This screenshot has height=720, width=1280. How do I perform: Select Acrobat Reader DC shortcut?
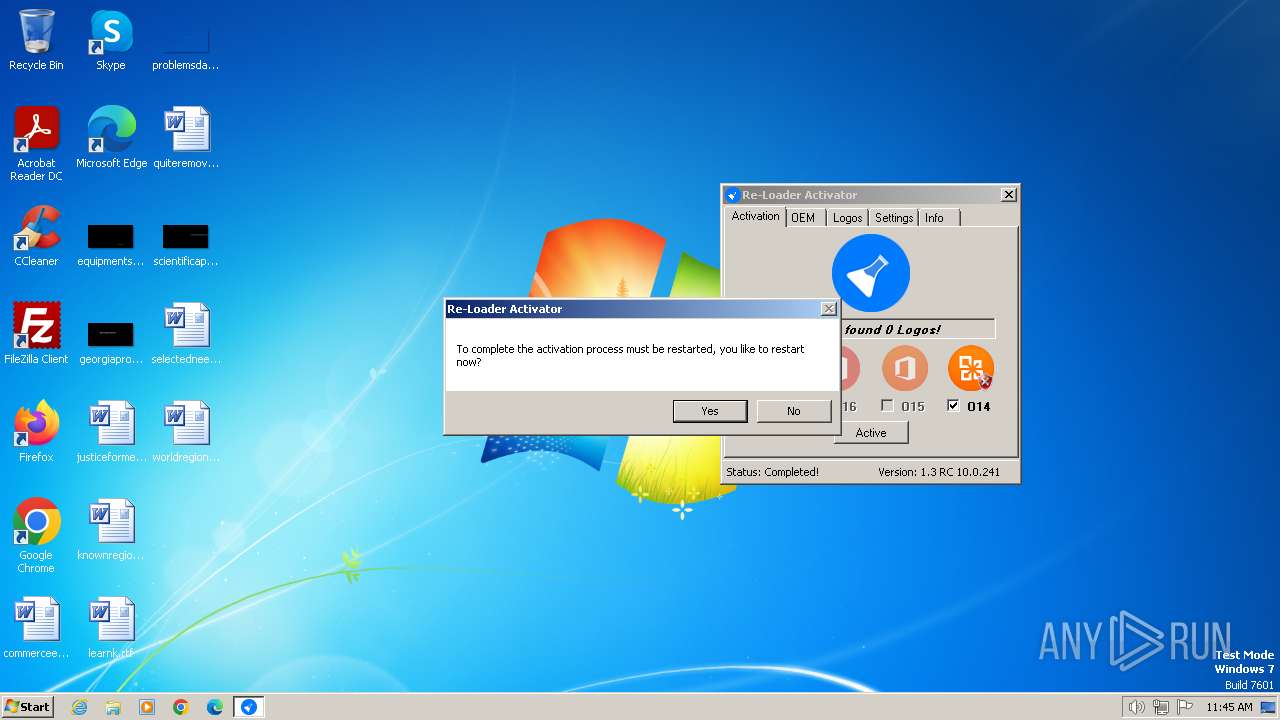[36, 144]
